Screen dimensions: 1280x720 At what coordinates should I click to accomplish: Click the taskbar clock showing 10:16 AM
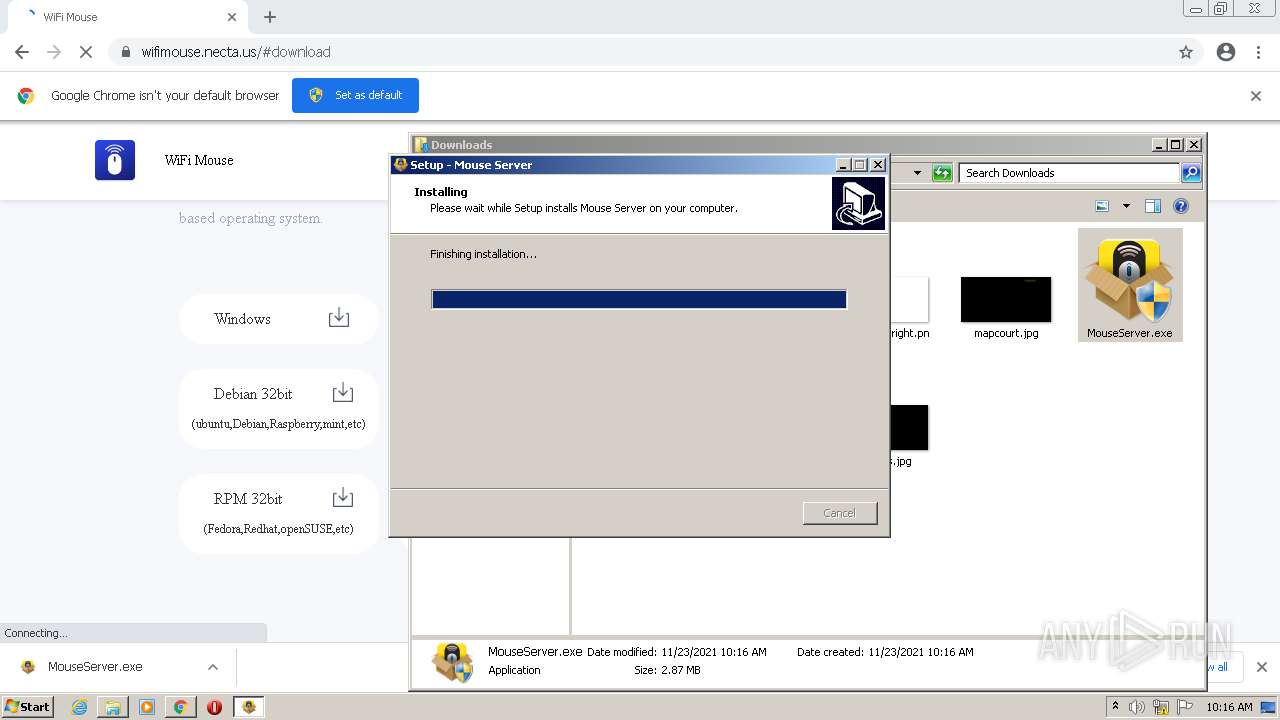1229,707
